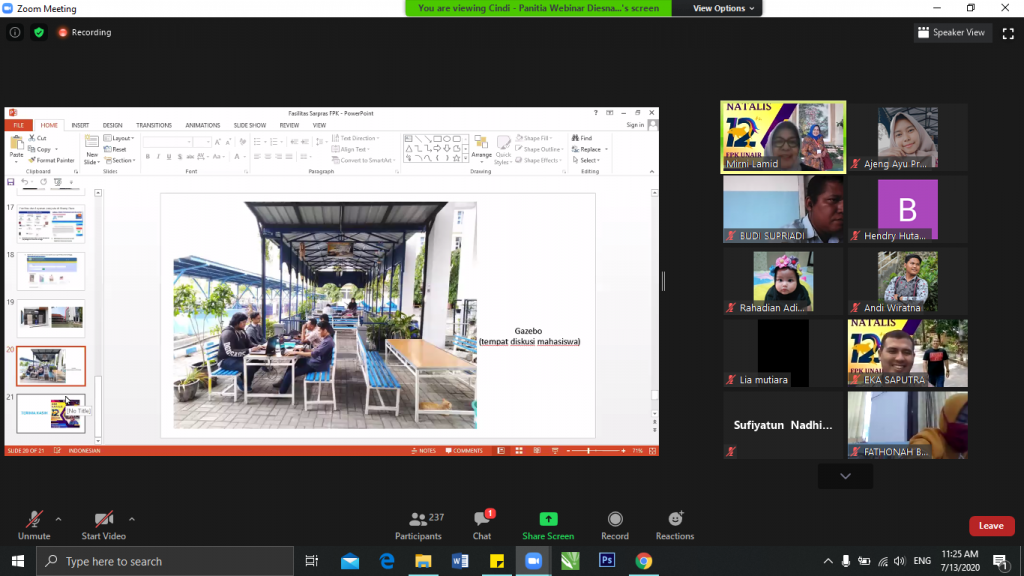Viewport: 1024px width, 576px height.
Task: Show more participants with down chevron
Action: (845, 477)
